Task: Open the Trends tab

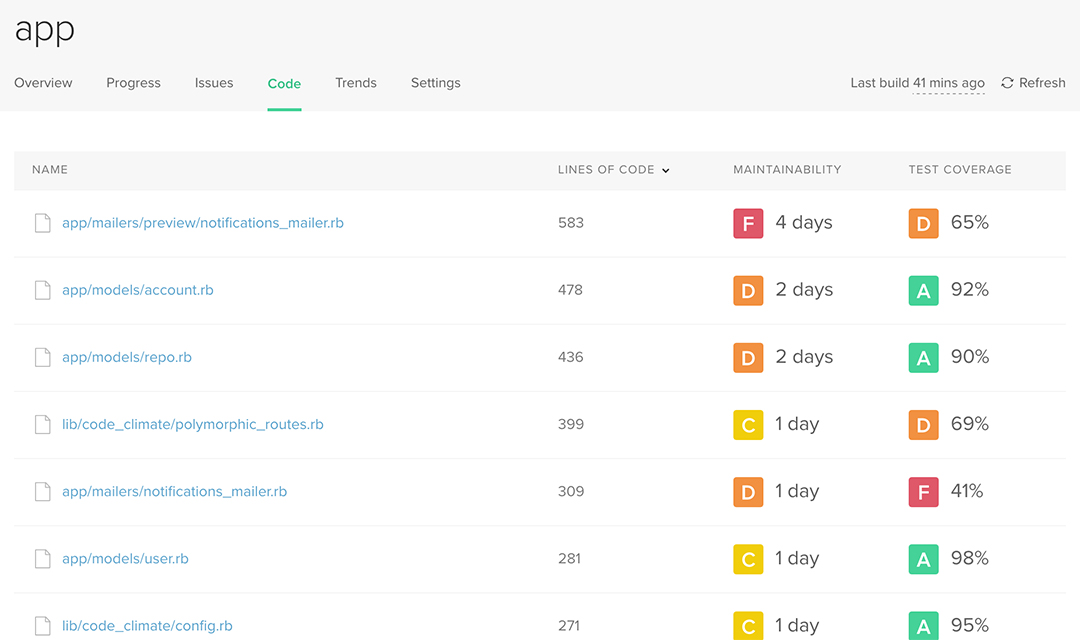Action: [355, 83]
